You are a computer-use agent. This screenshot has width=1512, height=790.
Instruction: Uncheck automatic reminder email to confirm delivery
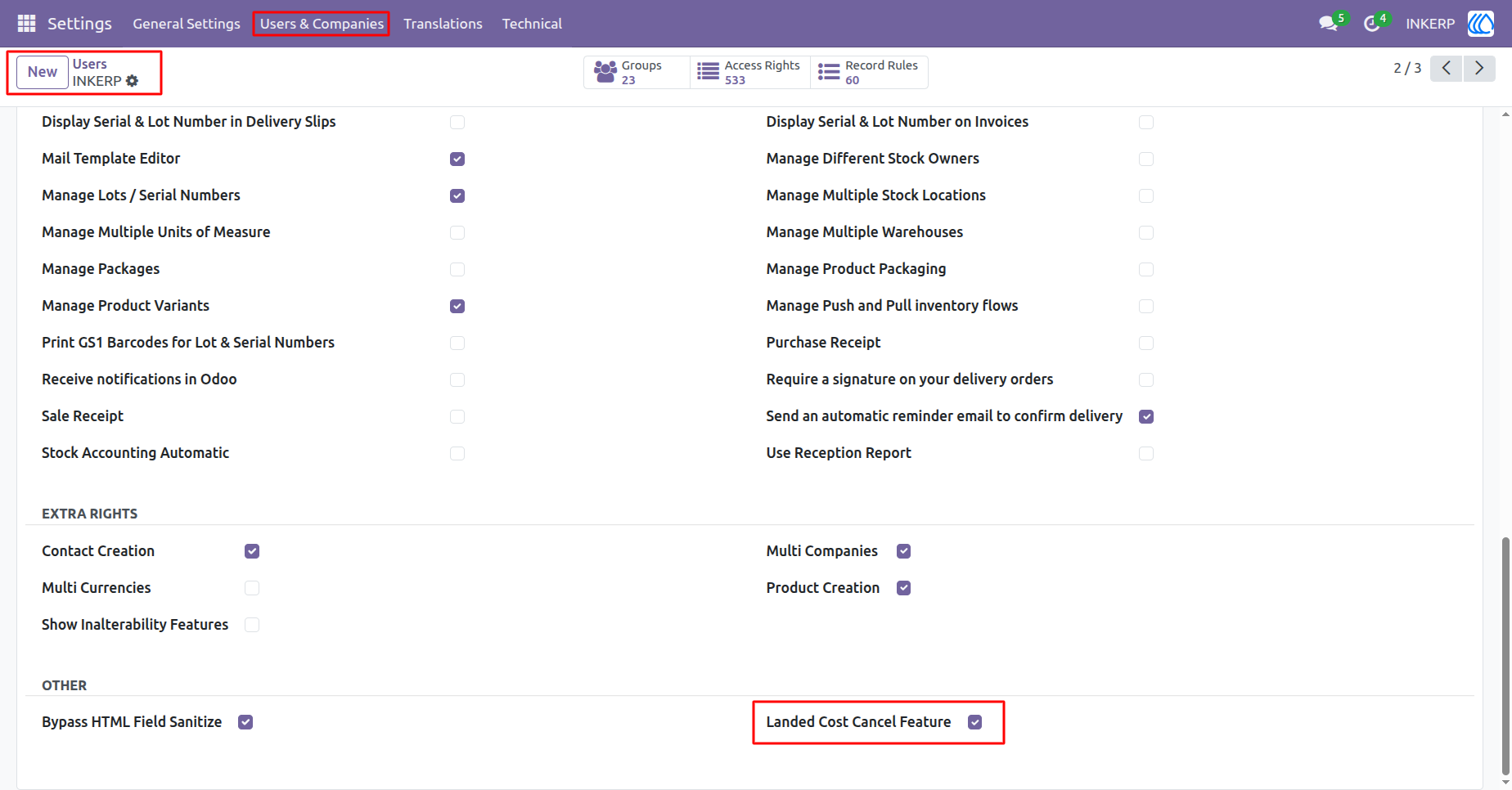[x=1146, y=416]
